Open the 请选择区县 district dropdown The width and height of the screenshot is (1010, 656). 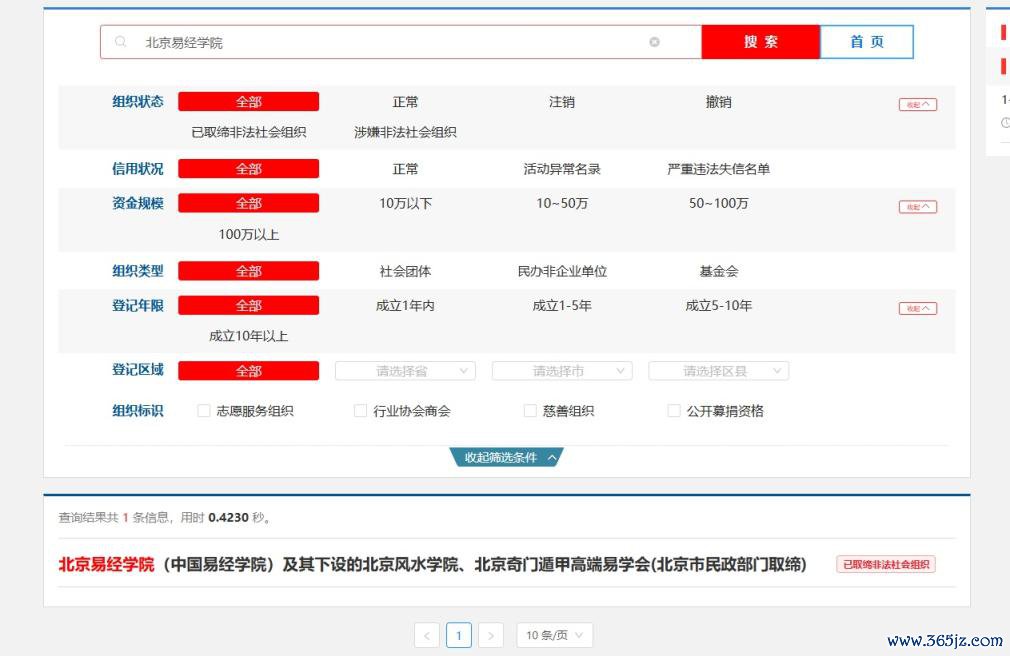[718, 371]
